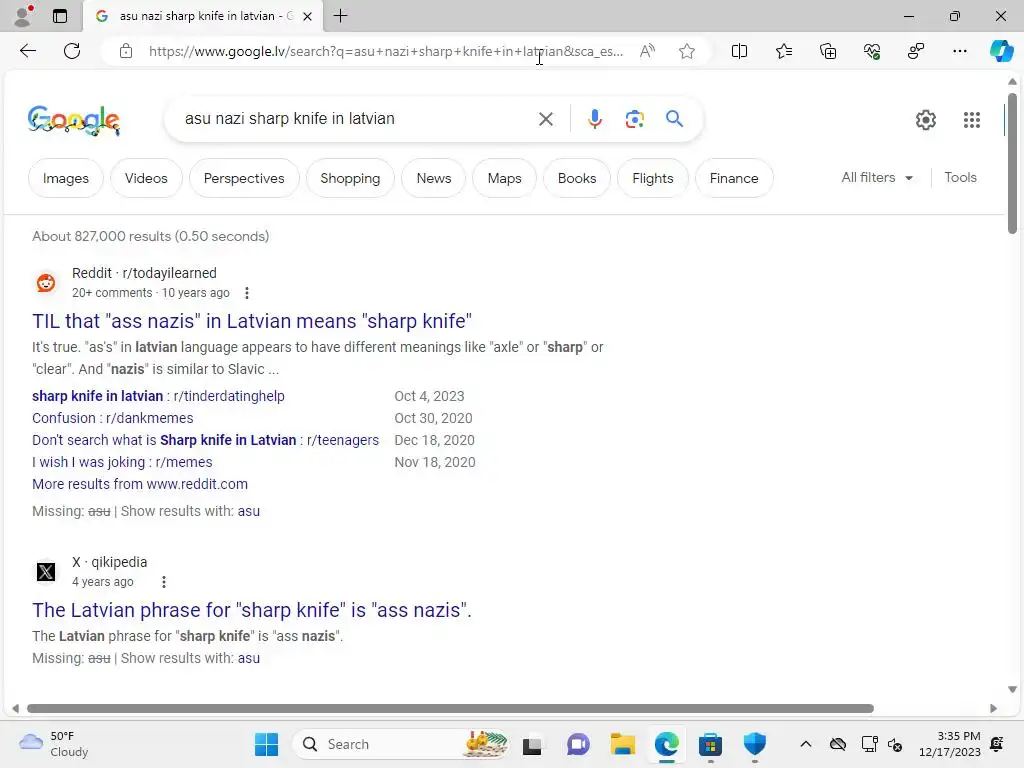Click the X site favicon

pyautogui.click(x=46, y=572)
